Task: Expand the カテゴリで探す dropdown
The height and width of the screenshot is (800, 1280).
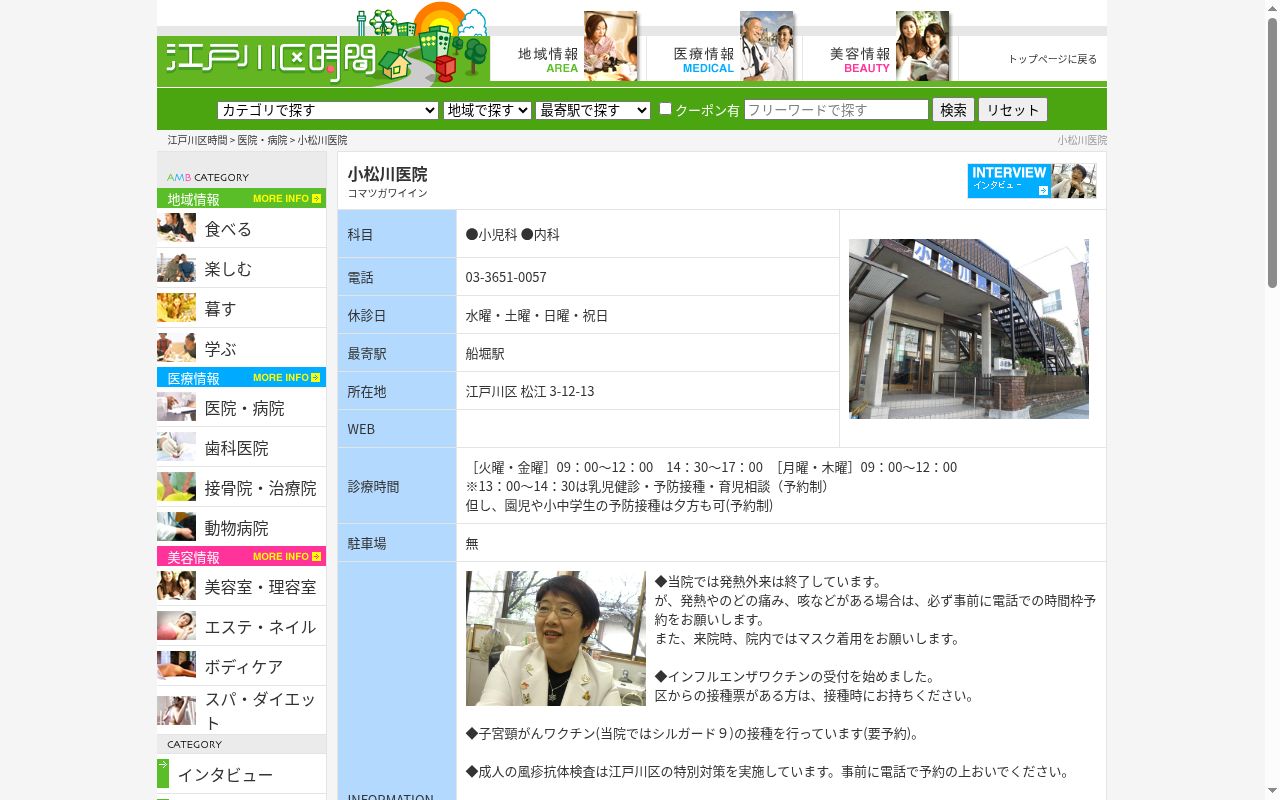Action: point(328,110)
